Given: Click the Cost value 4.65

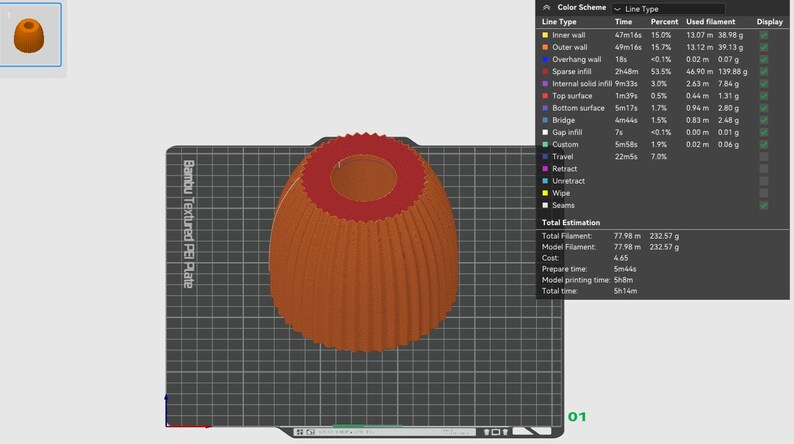Looking at the screenshot, I should tap(621, 258).
